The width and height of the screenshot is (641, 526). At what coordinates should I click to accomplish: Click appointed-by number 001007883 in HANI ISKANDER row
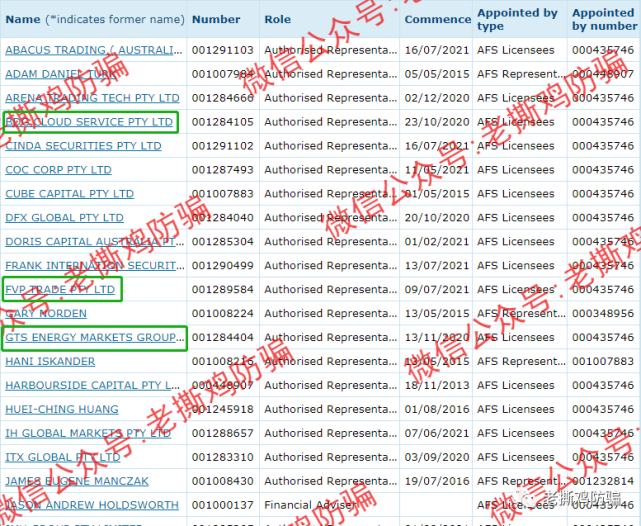[x=603, y=361]
